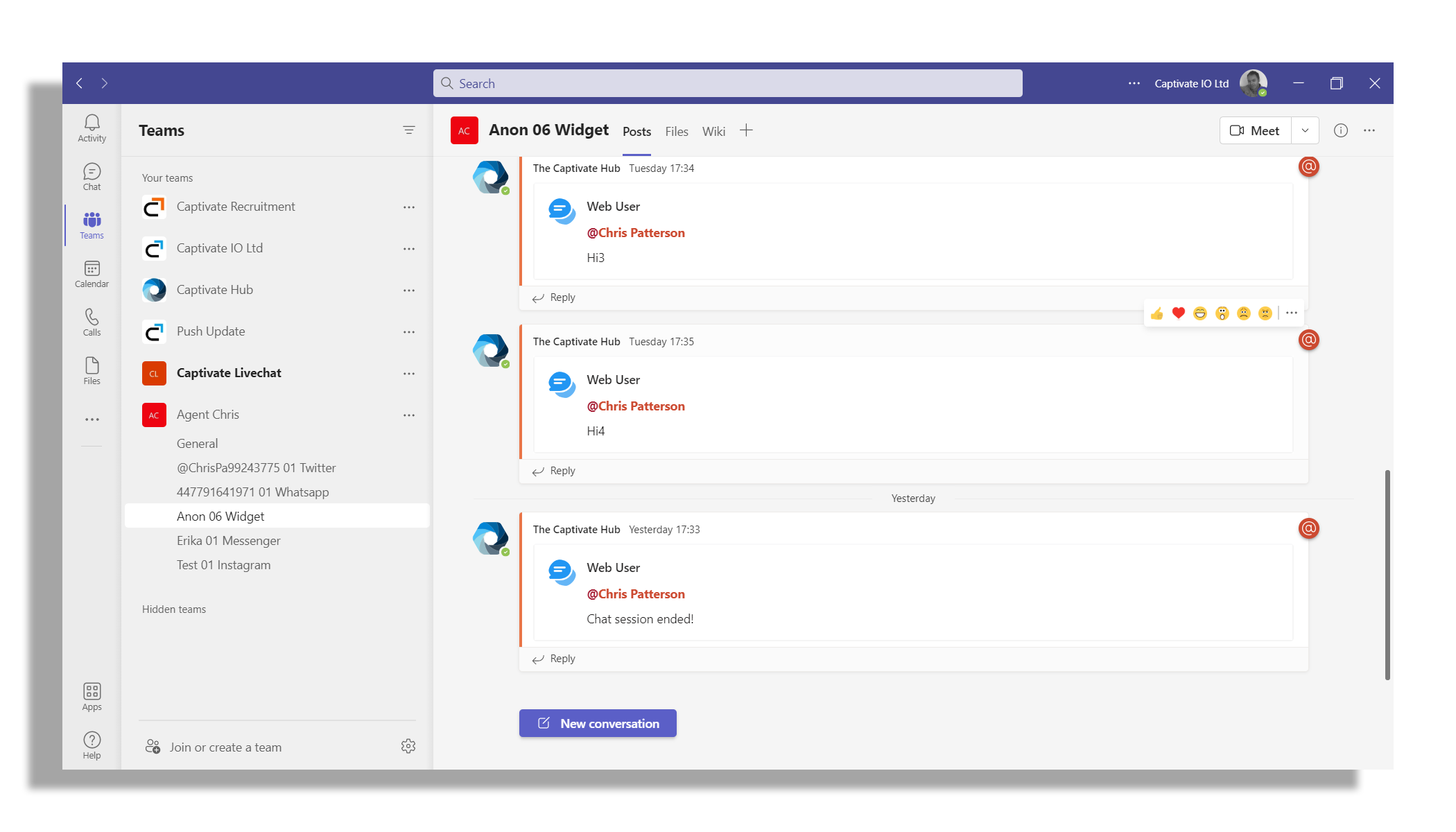Join or create a team
1456x832 pixels.
tap(214, 747)
